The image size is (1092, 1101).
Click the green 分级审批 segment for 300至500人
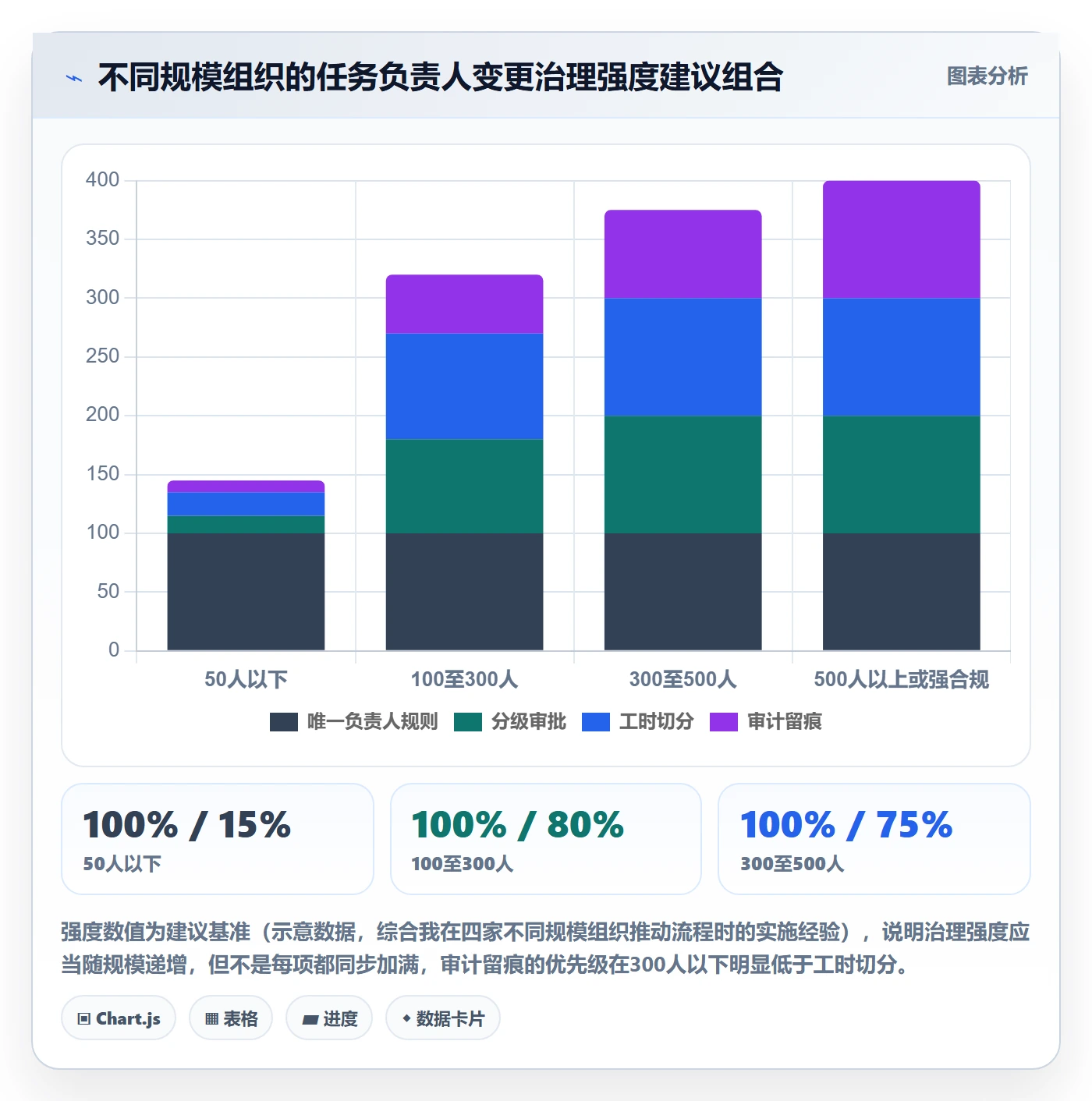coord(683,475)
